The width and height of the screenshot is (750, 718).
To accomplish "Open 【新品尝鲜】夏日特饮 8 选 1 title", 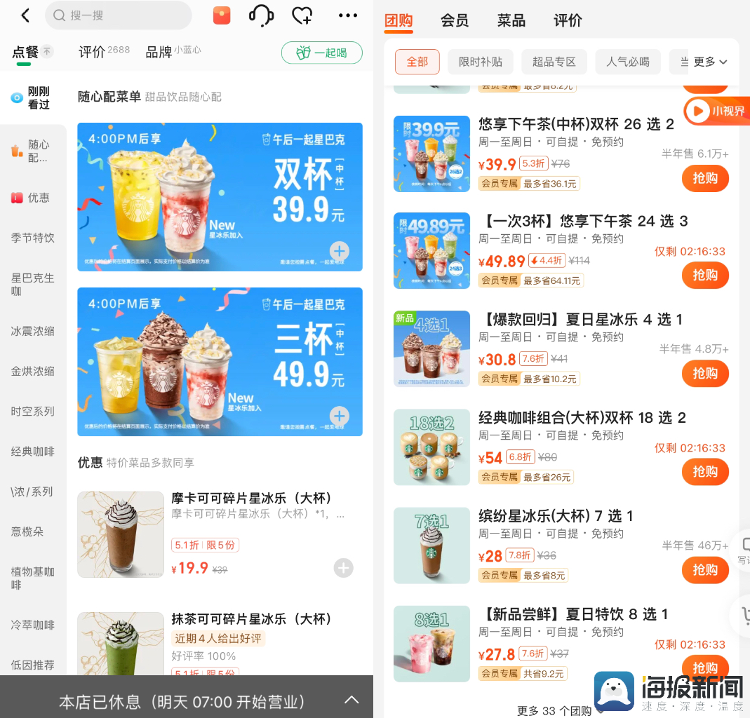I will [575, 614].
